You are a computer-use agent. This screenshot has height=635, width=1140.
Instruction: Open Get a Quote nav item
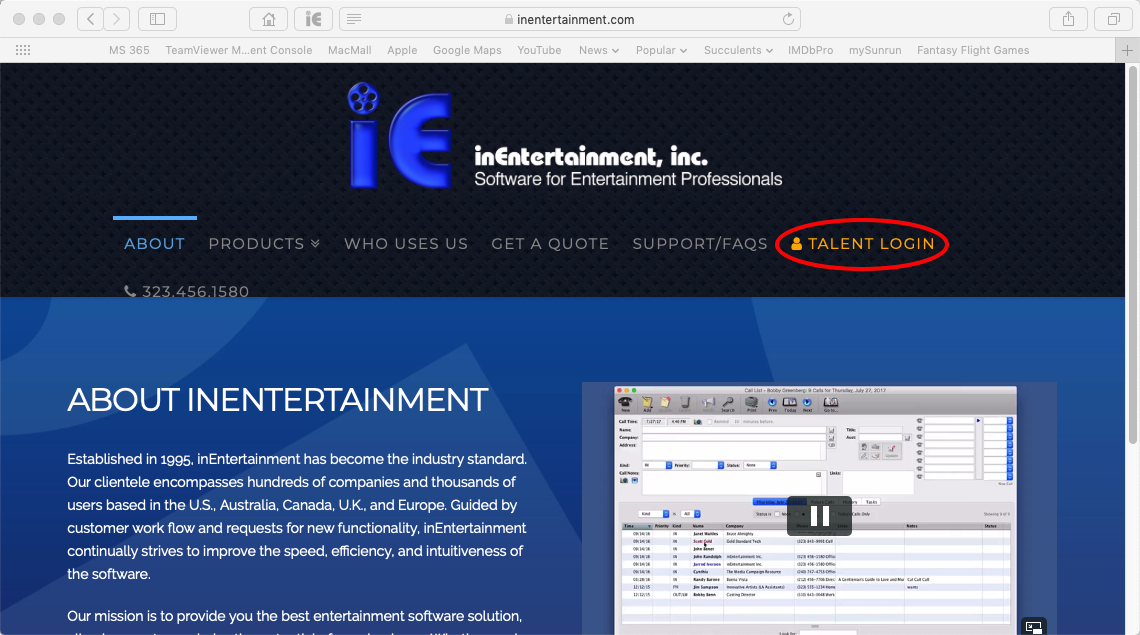click(x=550, y=244)
